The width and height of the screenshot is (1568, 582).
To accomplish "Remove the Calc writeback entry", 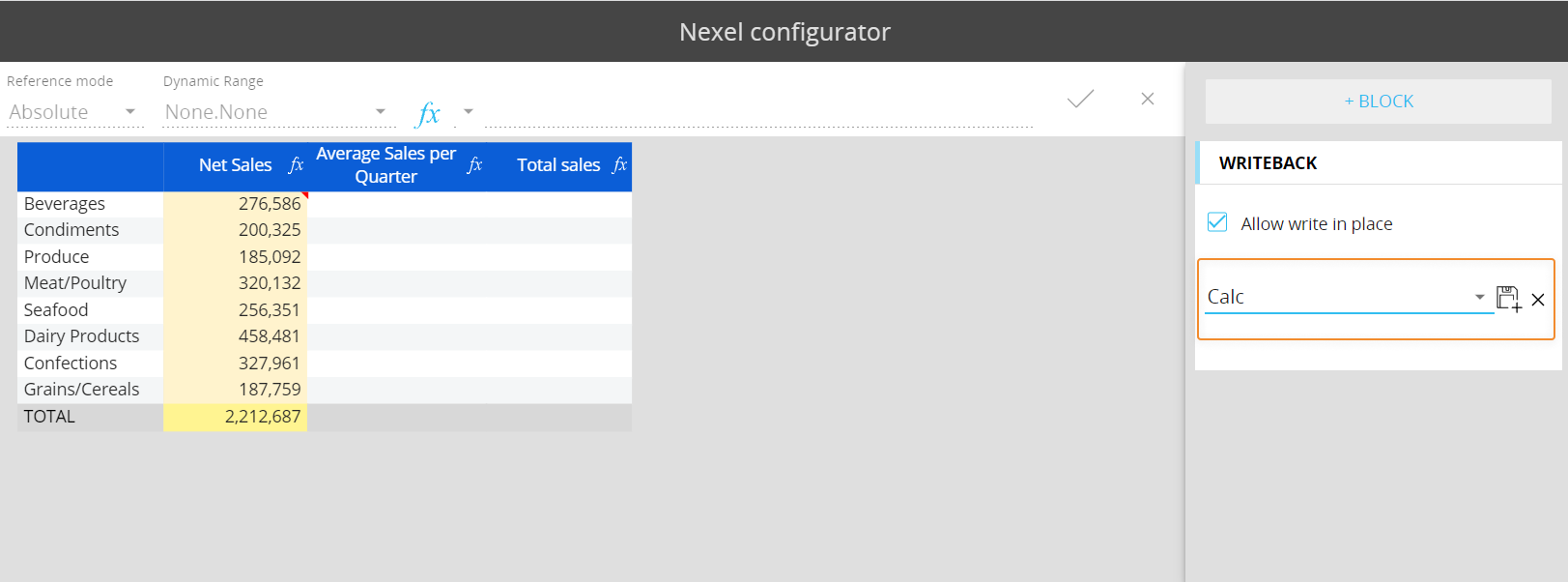I will point(1538,300).
